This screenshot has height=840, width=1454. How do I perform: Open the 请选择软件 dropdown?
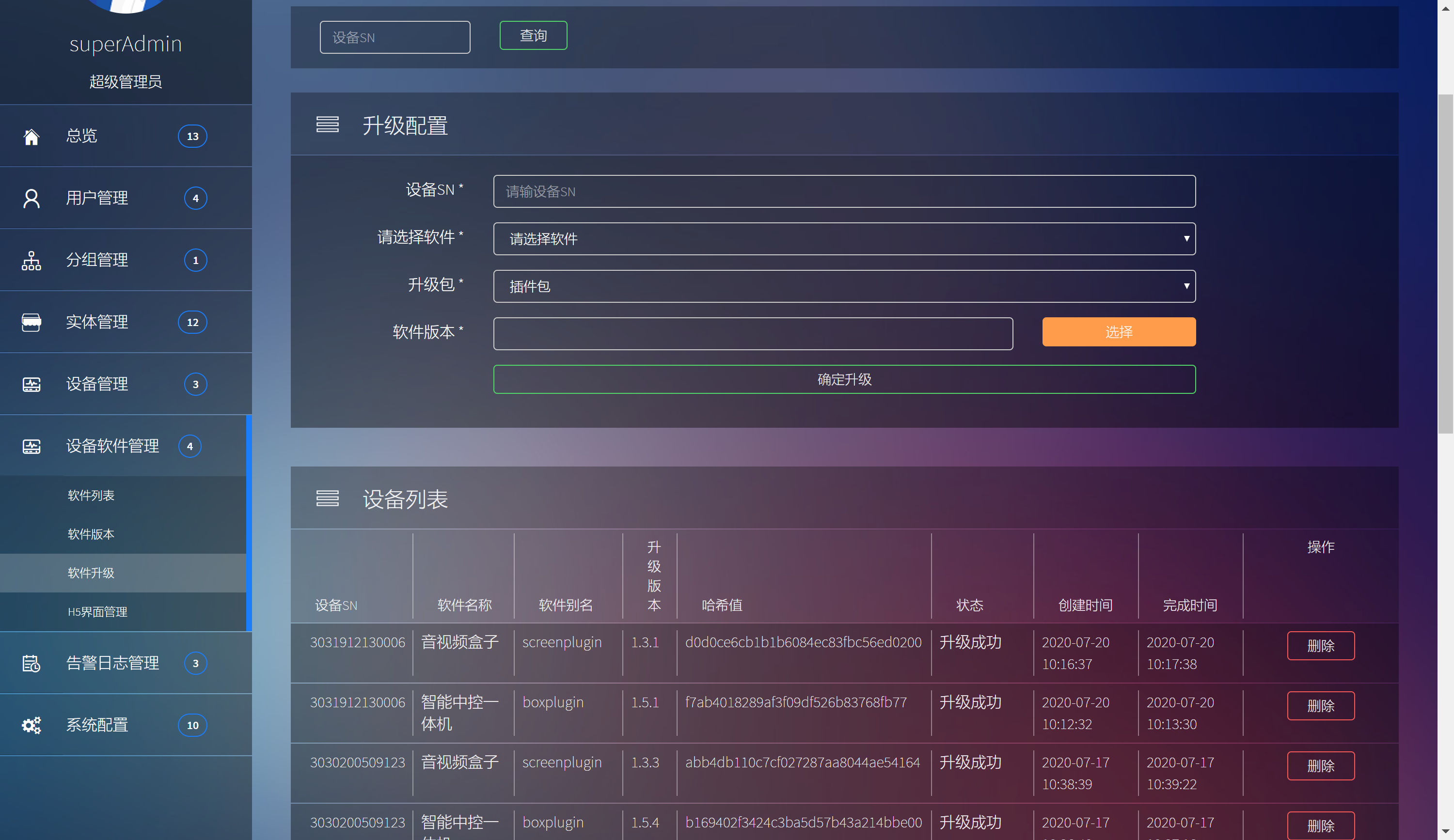tap(844, 239)
